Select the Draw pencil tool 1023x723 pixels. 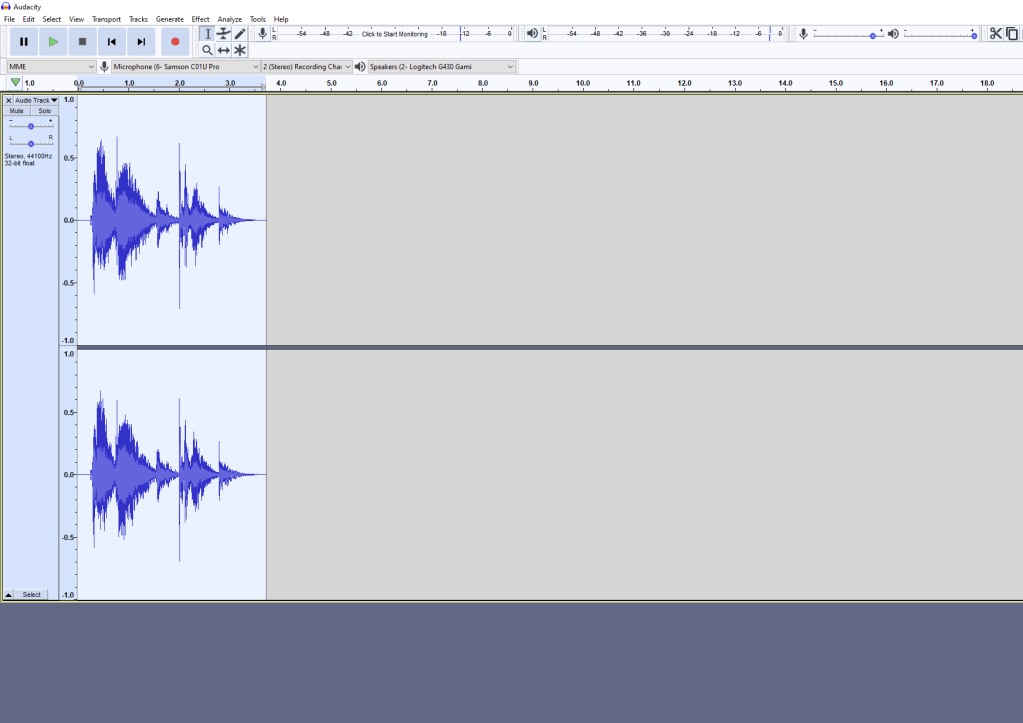coord(240,34)
